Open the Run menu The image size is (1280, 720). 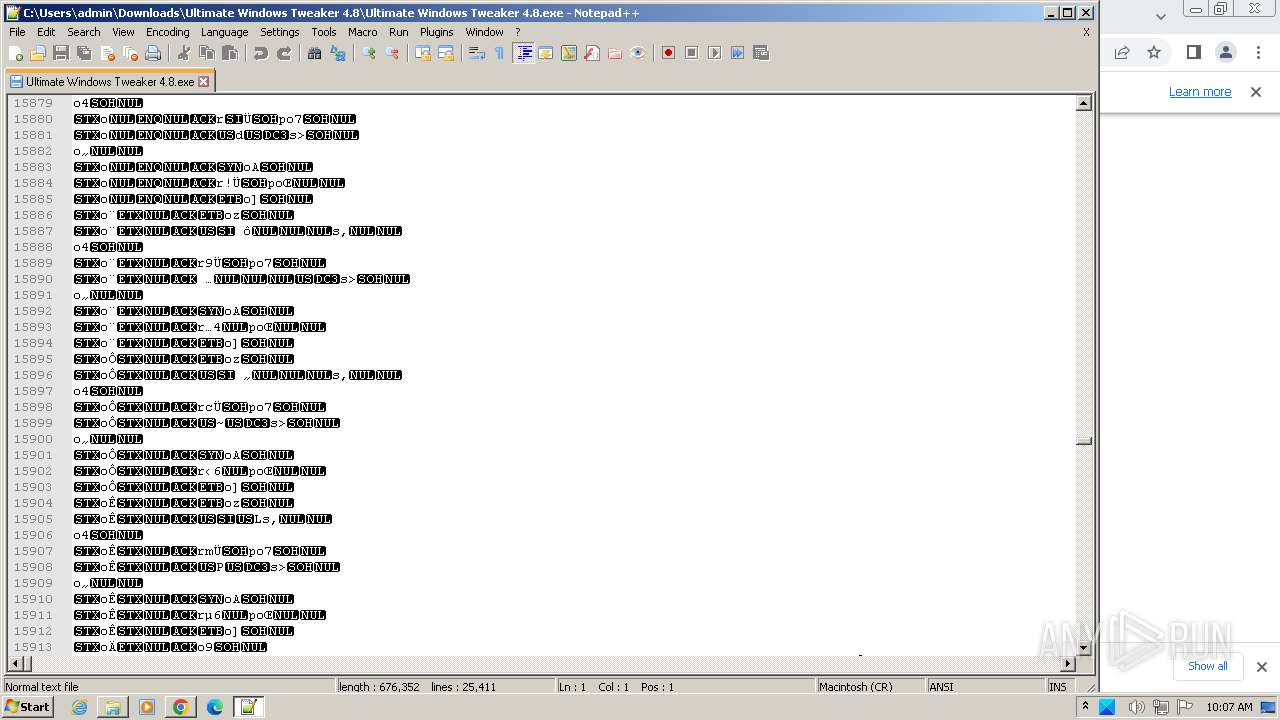pyautogui.click(x=399, y=32)
